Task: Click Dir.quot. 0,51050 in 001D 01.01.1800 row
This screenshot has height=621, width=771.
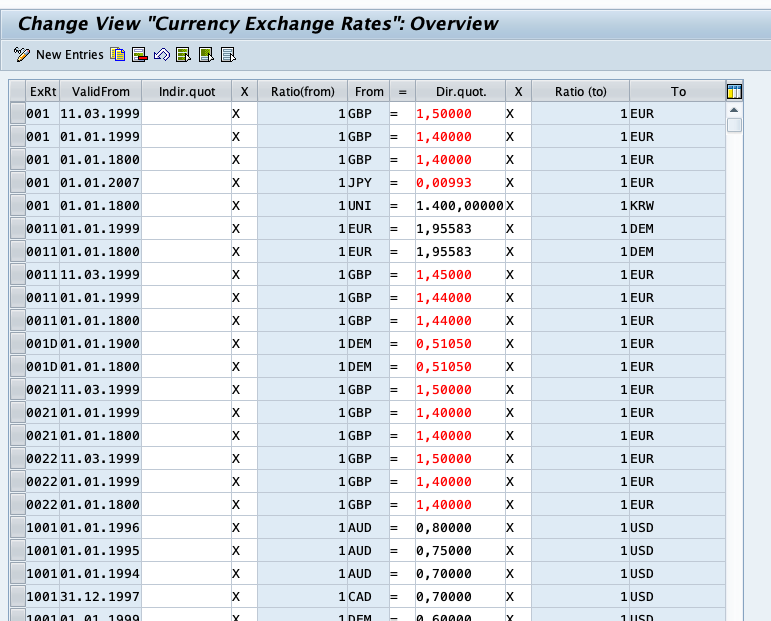Action: 460,367
